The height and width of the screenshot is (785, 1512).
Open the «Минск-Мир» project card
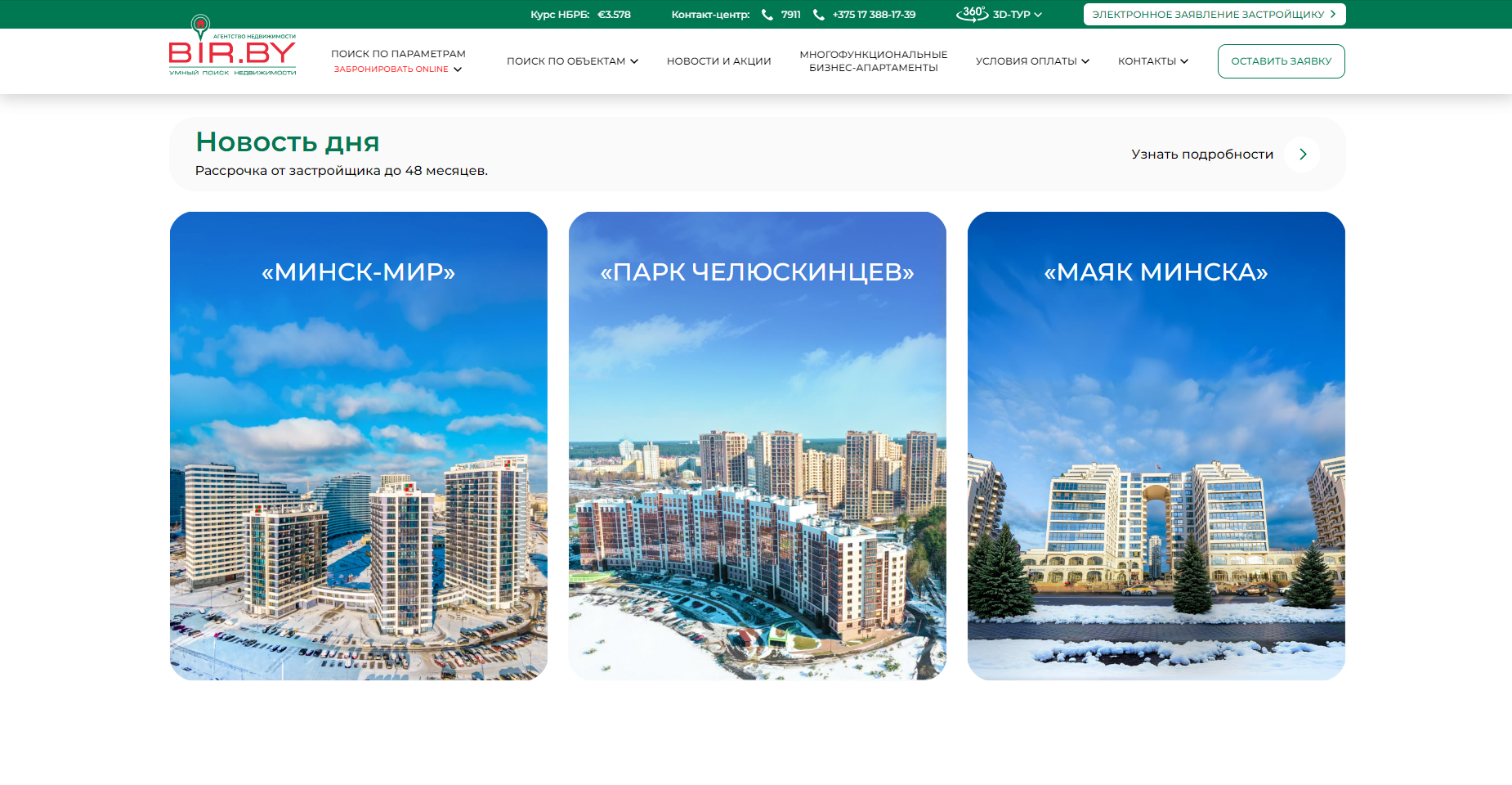358,446
